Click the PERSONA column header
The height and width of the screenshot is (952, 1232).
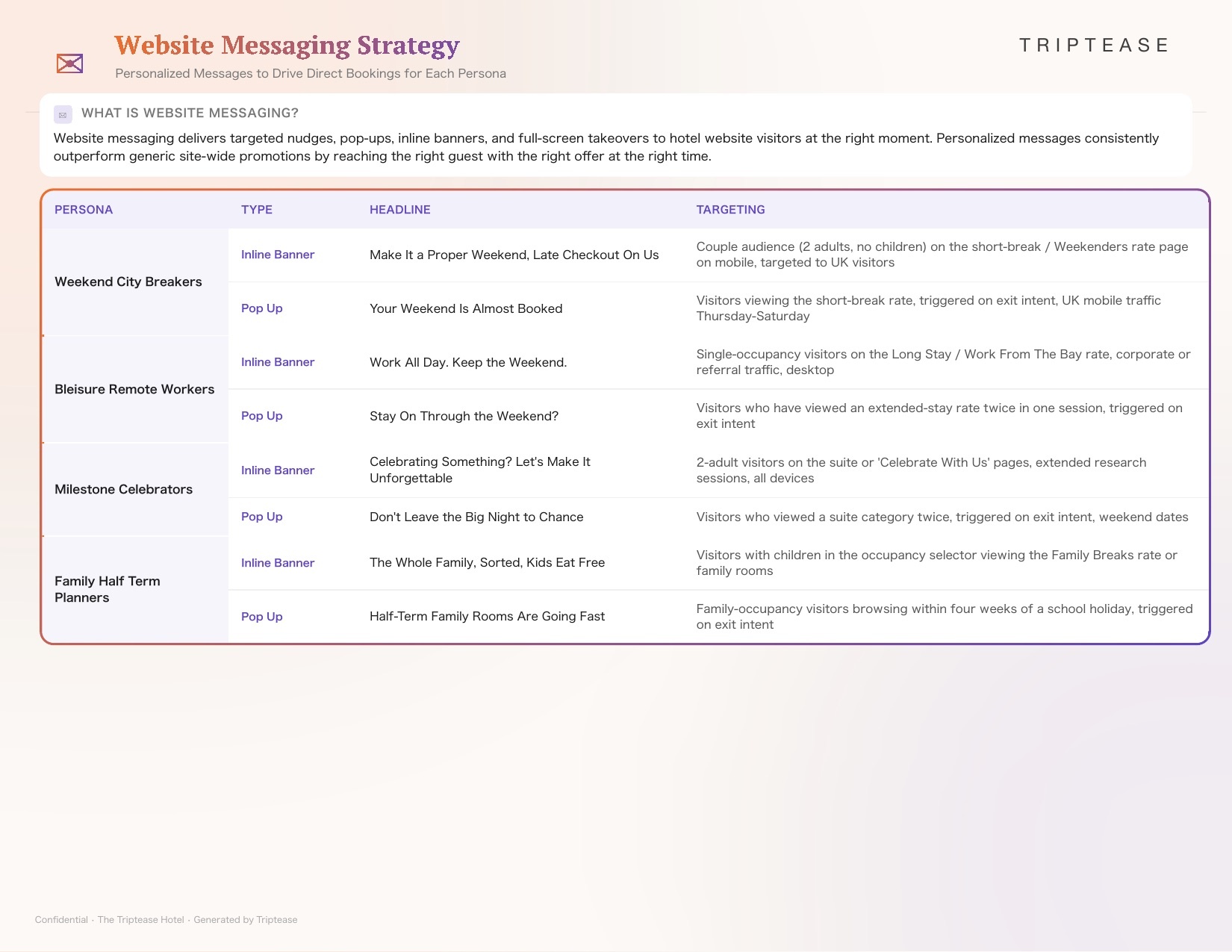pyautogui.click(x=84, y=210)
